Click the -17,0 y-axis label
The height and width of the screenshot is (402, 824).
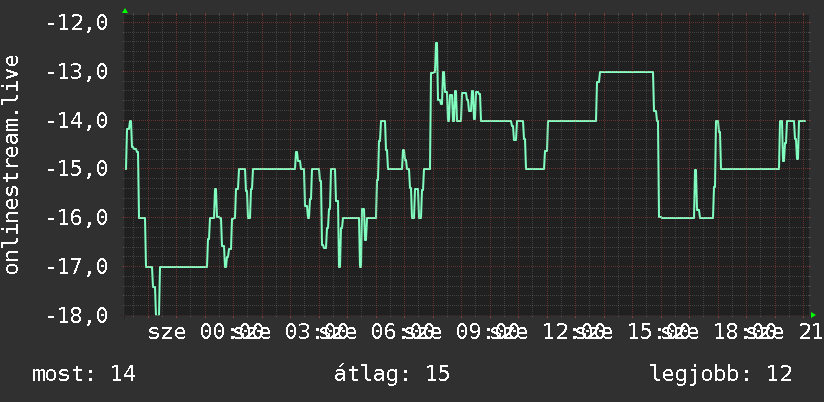(x=77, y=266)
